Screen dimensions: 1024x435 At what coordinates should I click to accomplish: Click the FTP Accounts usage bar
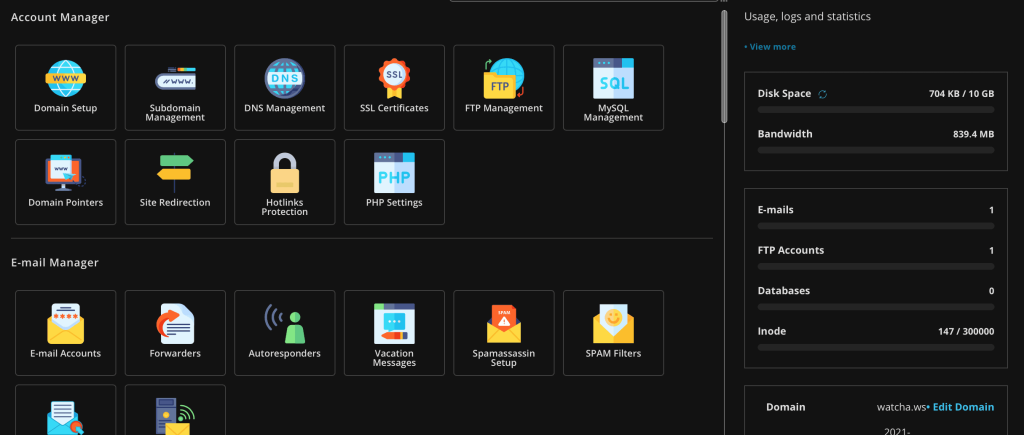click(876, 266)
